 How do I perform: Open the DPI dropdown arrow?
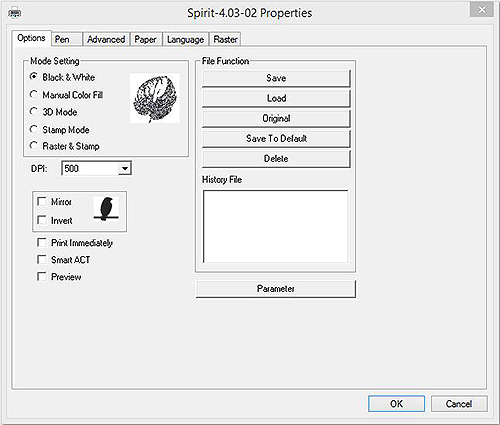tap(124, 168)
